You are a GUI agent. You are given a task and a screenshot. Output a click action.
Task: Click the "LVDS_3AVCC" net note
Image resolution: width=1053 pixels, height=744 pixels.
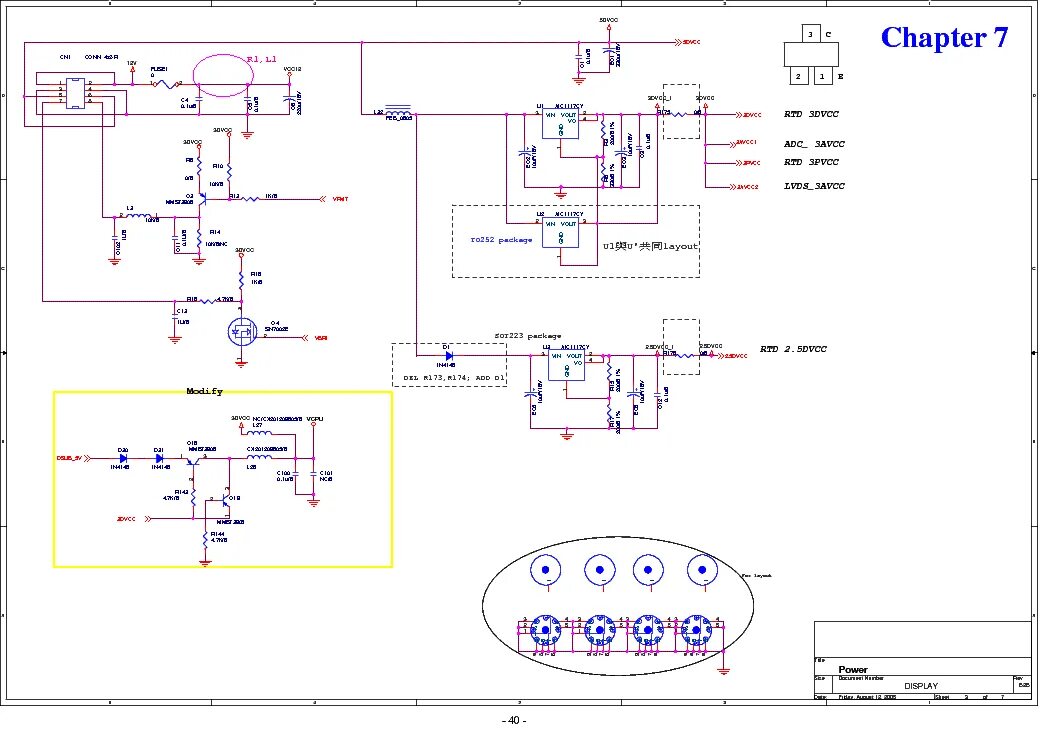click(814, 186)
